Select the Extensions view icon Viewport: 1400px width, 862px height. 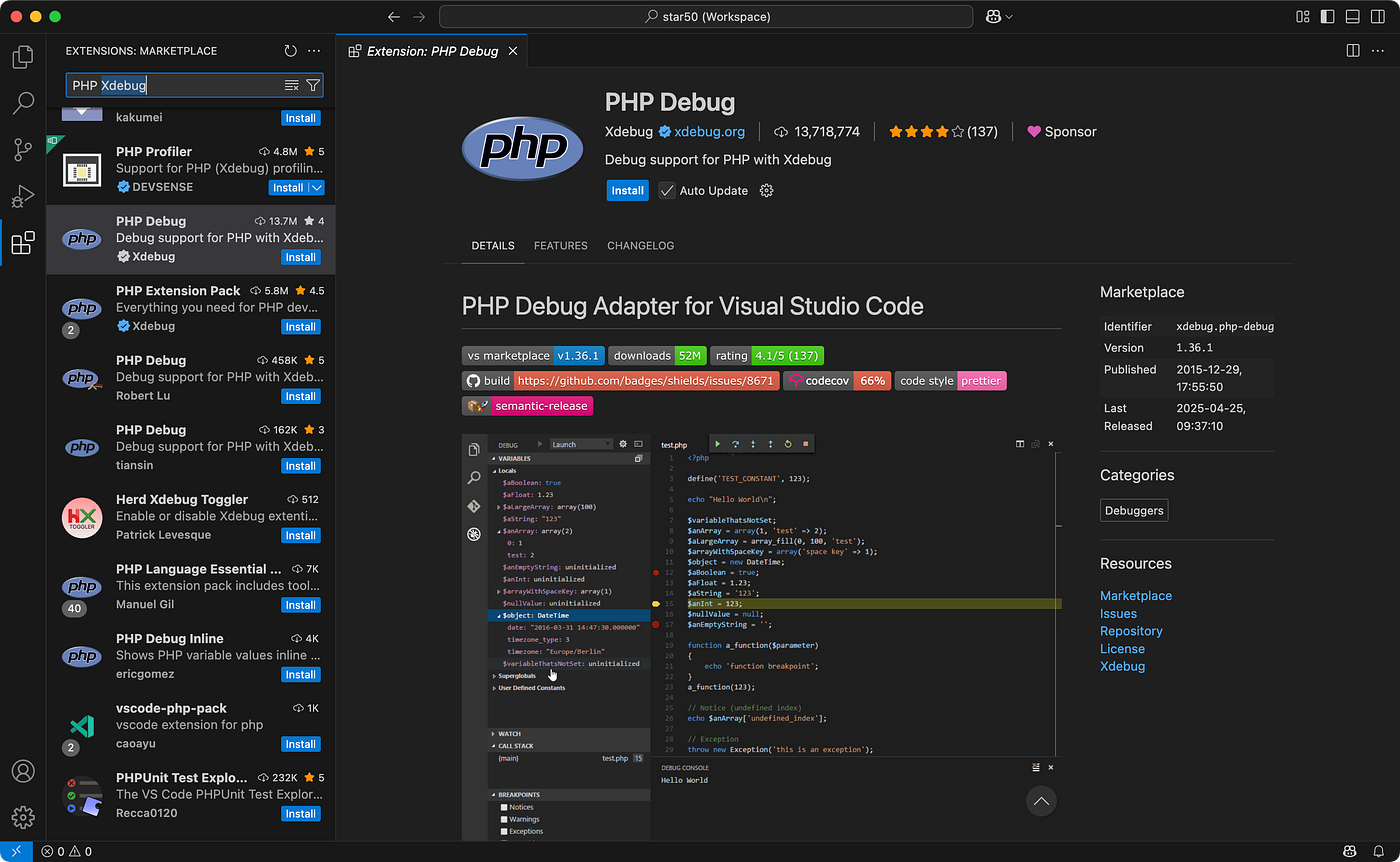[22, 243]
